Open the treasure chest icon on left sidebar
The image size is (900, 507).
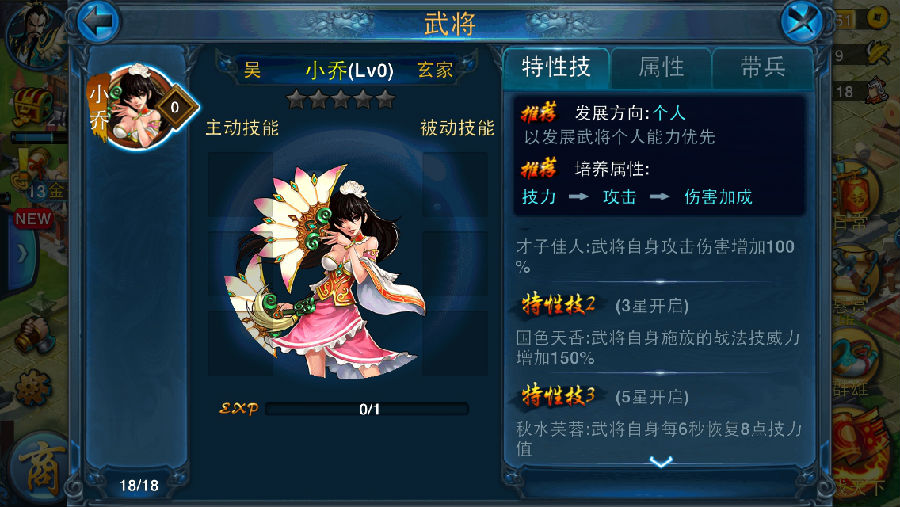[33, 107]
